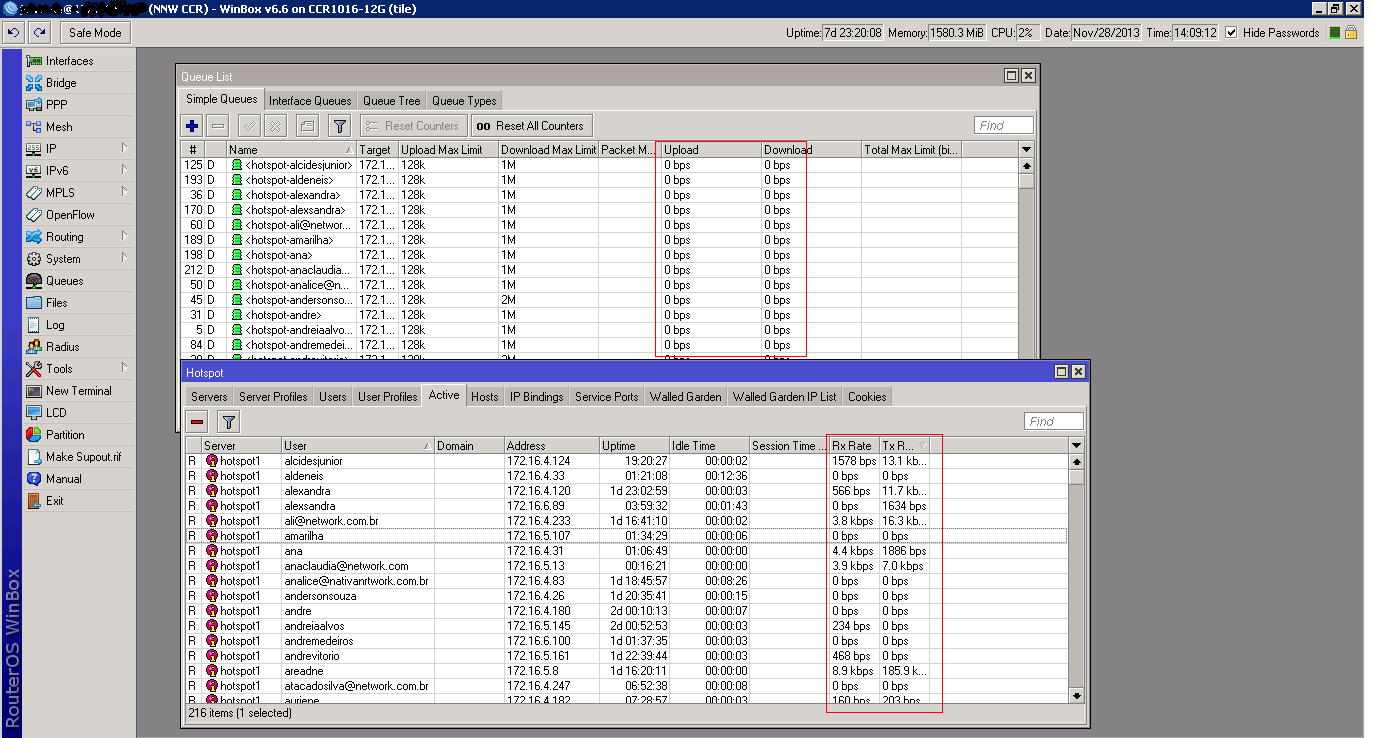This screenshot has width=1373, height=738.
Task: Toggle the Hide Passwords checkbox
Action: [1231, 33]
